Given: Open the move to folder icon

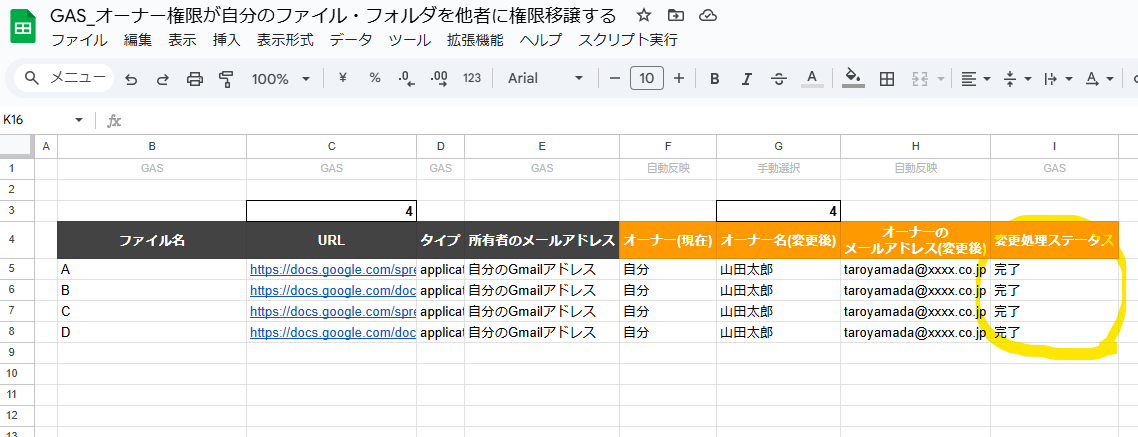Looking at the screenshot, I should (676, 15).
